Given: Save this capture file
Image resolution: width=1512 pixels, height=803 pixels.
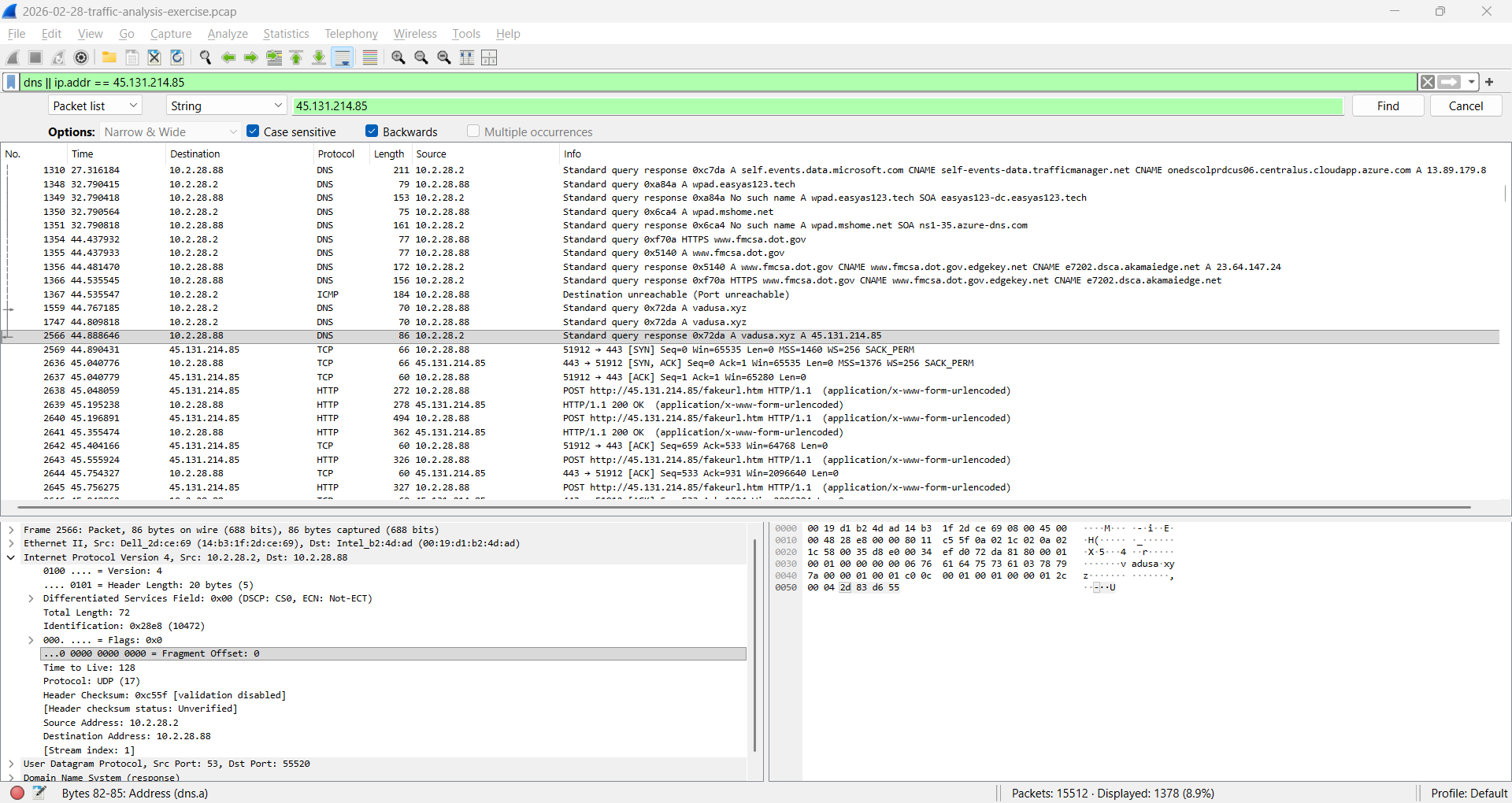Looking at the screenshot, I should click(132, 57).
